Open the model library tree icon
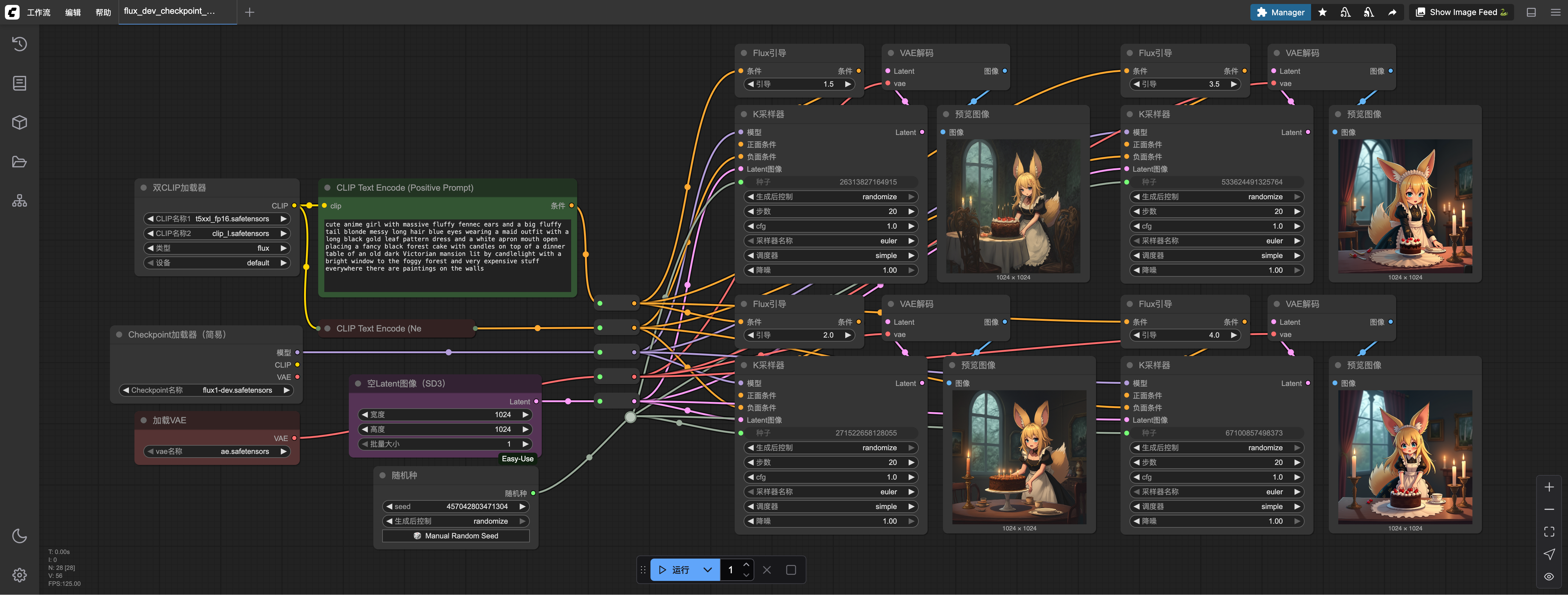 pyautogui.click(x=20, y=201)
